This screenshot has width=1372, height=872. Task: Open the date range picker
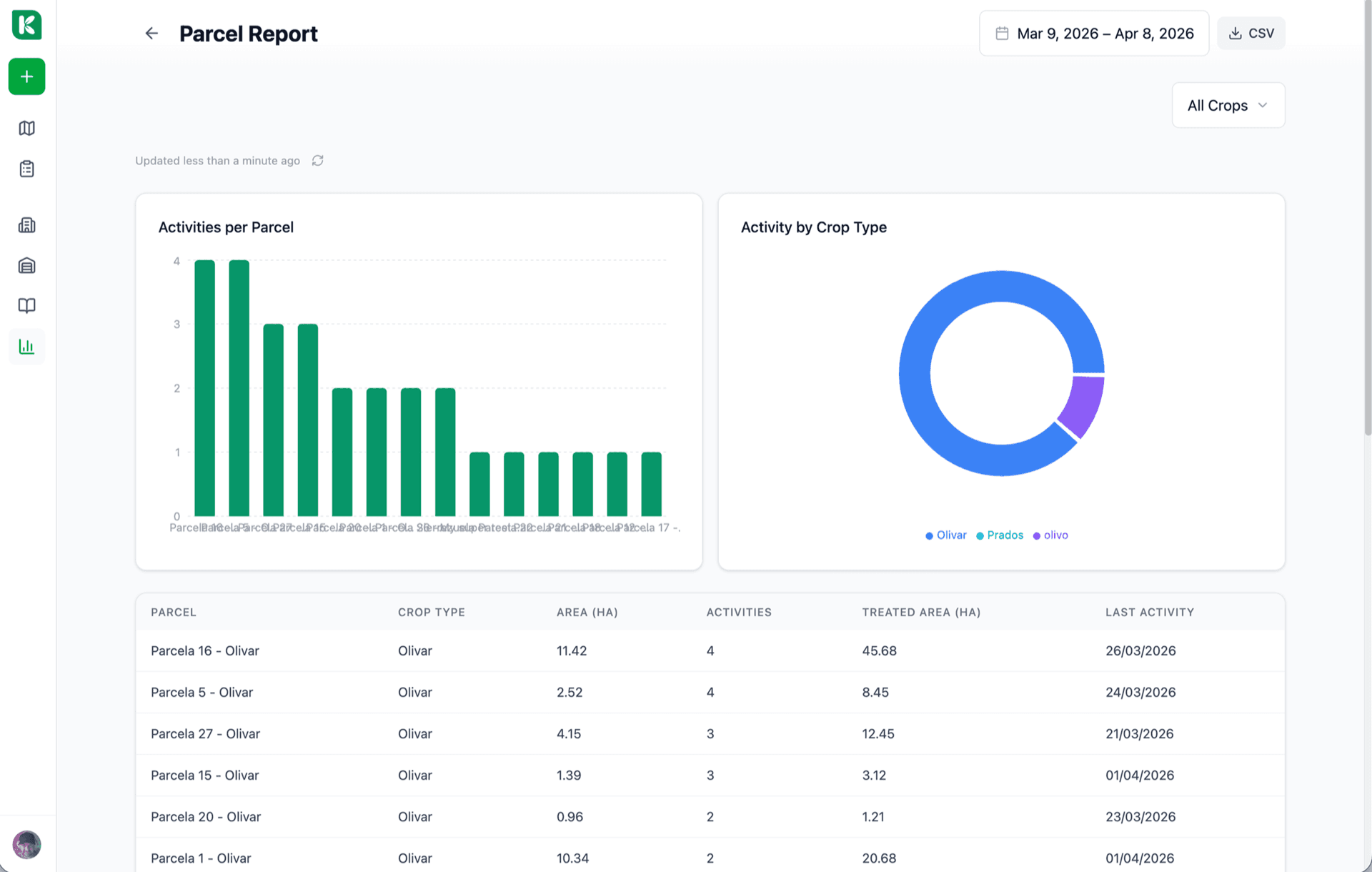coord(1094,34)
